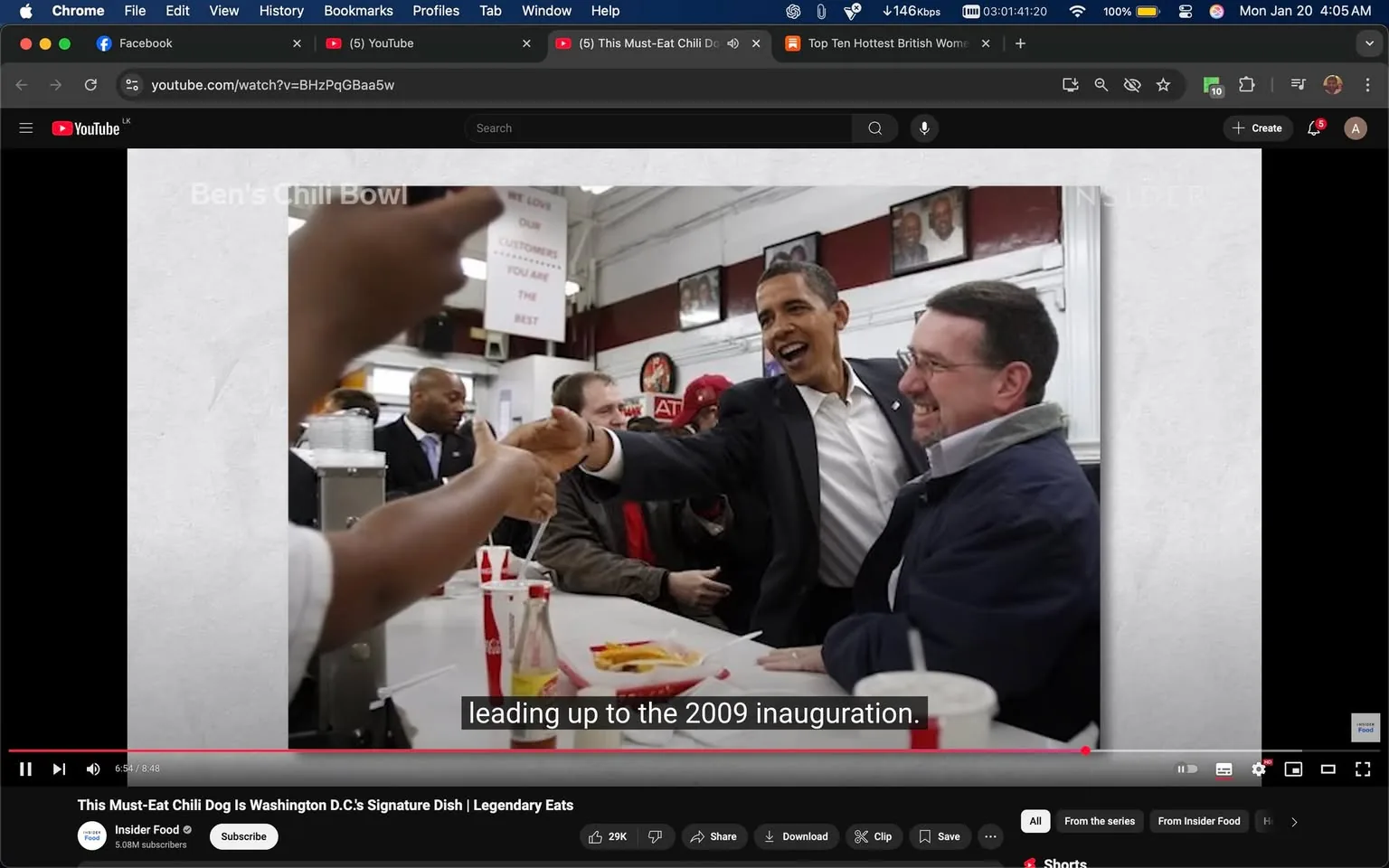Subscribe to Insider Food channel

[x=243, y=836]
